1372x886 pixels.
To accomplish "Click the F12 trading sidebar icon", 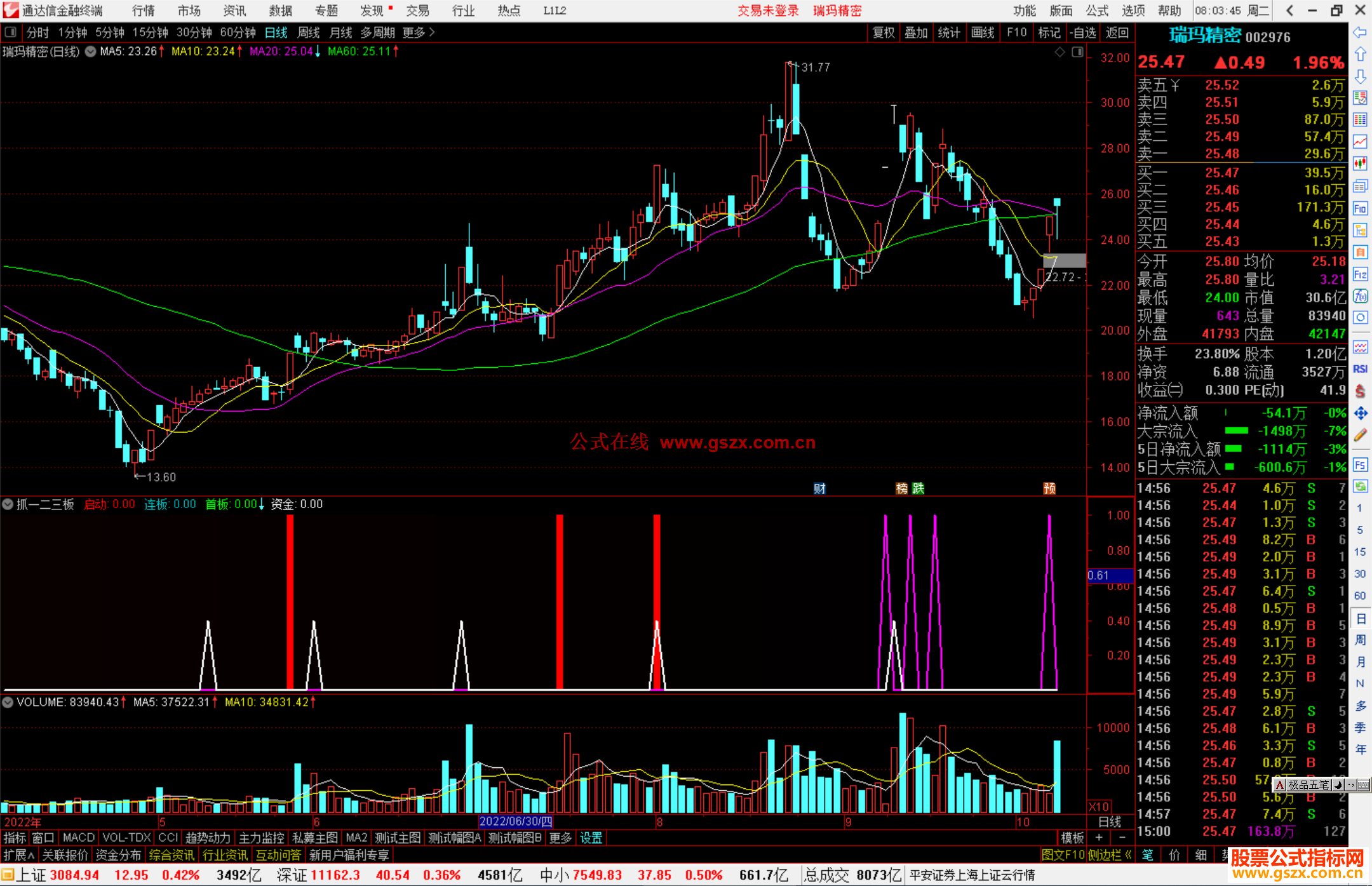I will tap(1360, 274).
